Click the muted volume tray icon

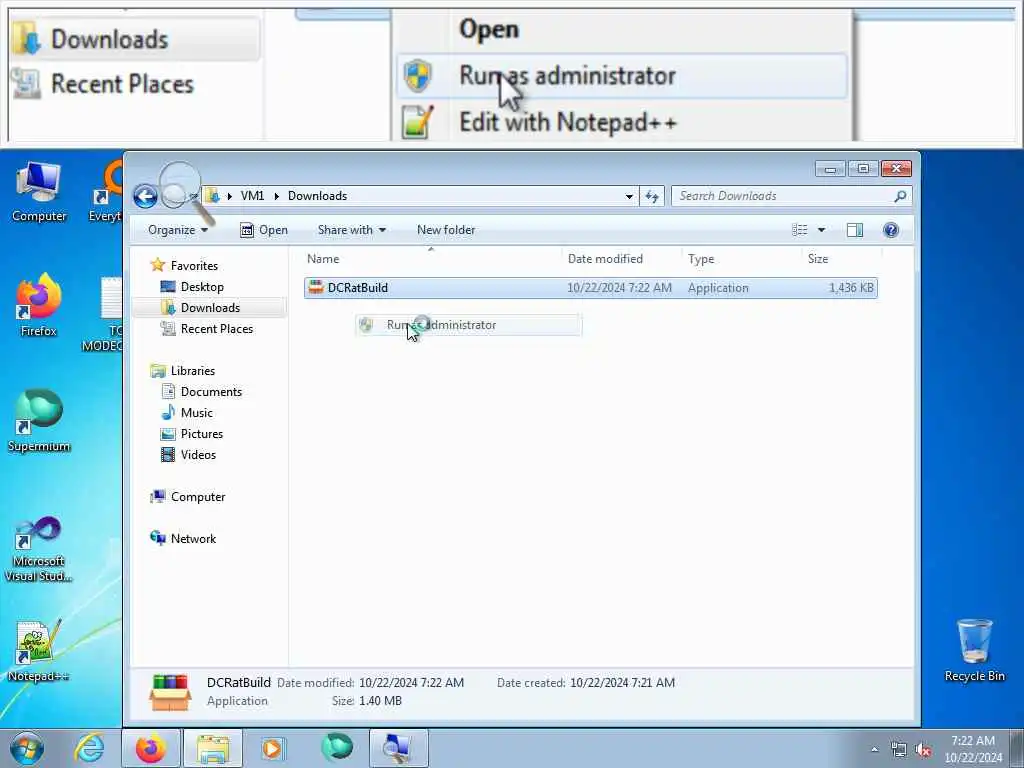923,750
